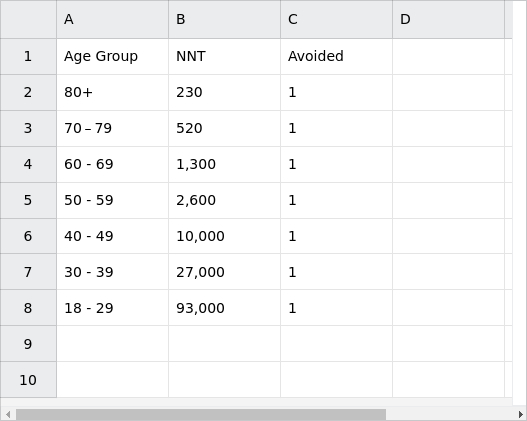Select row 10 header
This screenshot has height=421, width=527.
(28, 380)
